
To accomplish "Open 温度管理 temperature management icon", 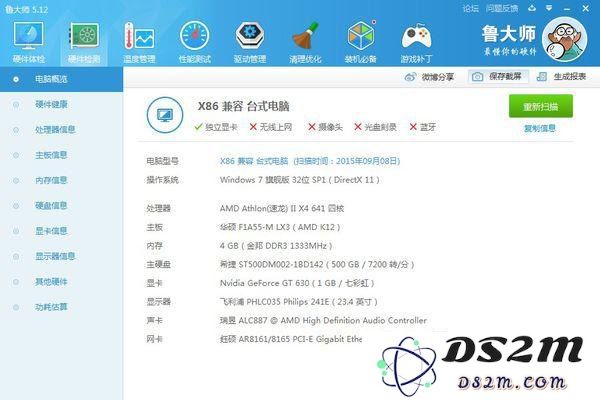I will tap(139, 36).
